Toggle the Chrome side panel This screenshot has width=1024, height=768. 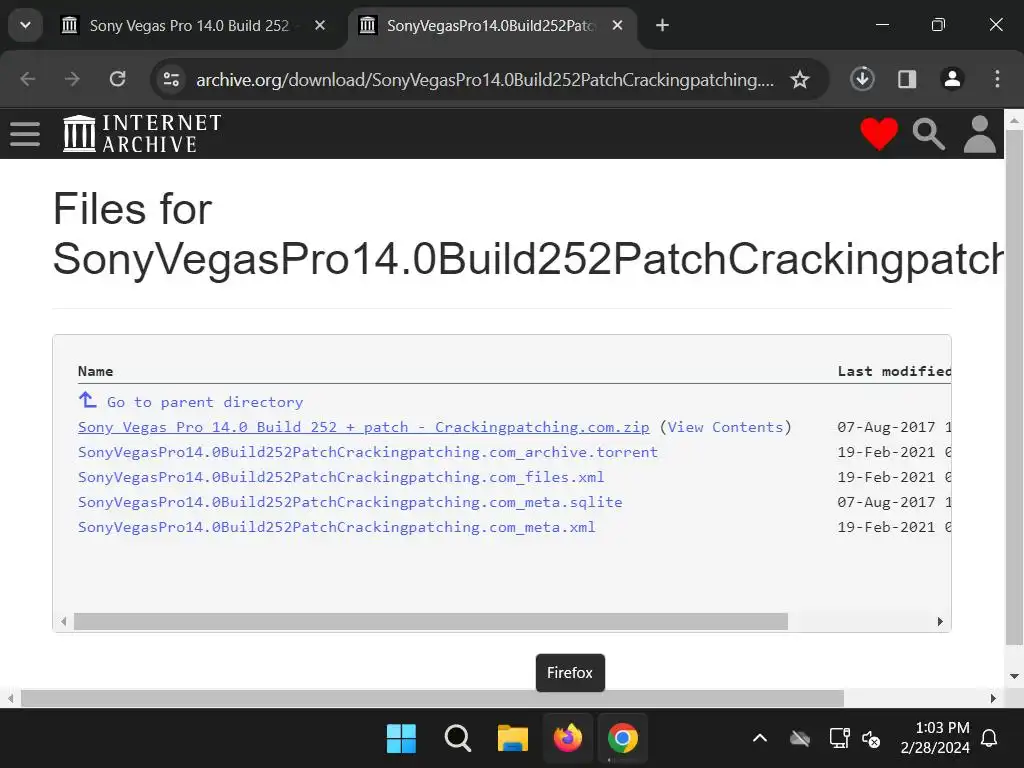[x=907, y=79]
